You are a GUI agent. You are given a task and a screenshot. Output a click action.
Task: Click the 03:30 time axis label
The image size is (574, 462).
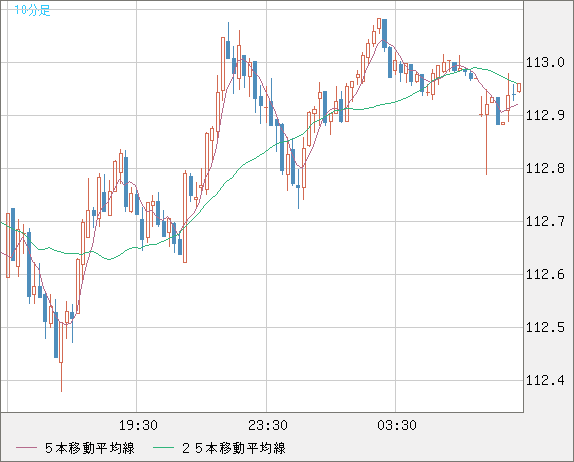[x=397, y=425]
